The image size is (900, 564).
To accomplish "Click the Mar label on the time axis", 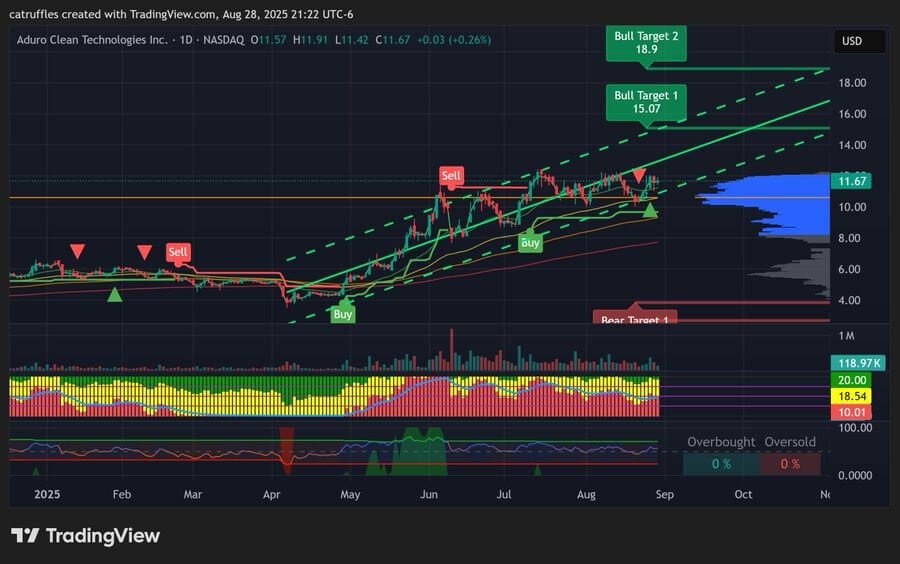I will coord(193,495).
